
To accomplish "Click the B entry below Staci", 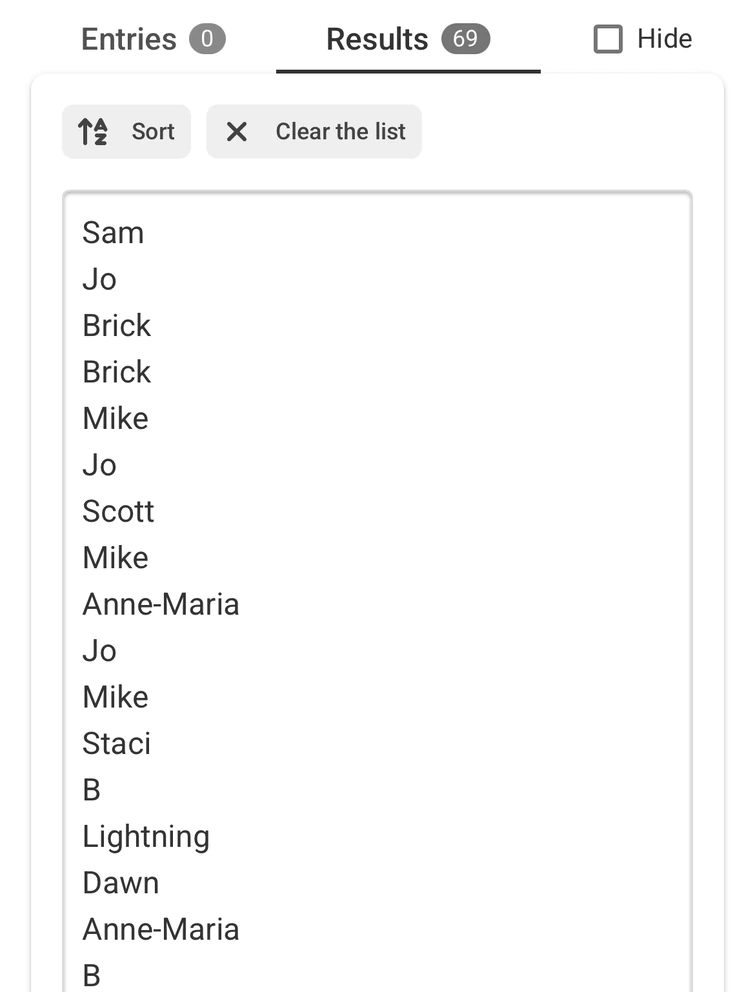I will (x=91, y=790).
